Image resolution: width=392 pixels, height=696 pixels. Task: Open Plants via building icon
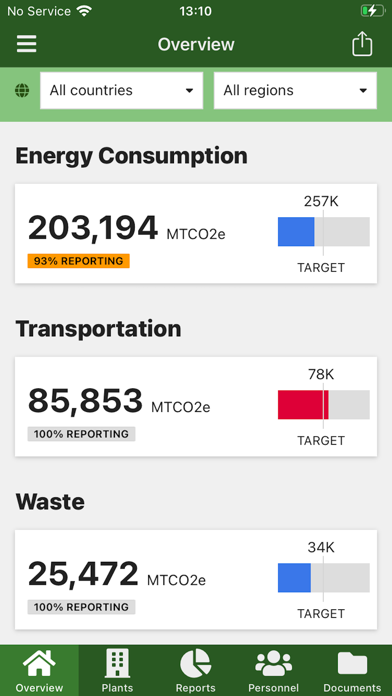(118, 665)
